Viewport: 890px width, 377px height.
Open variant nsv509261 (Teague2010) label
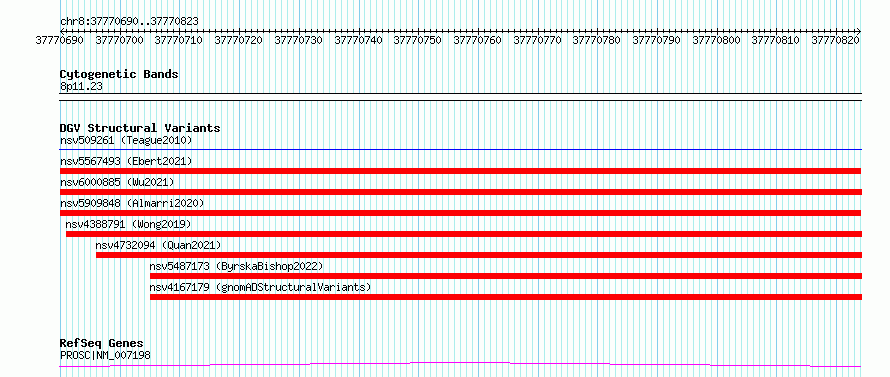point(126,140)
